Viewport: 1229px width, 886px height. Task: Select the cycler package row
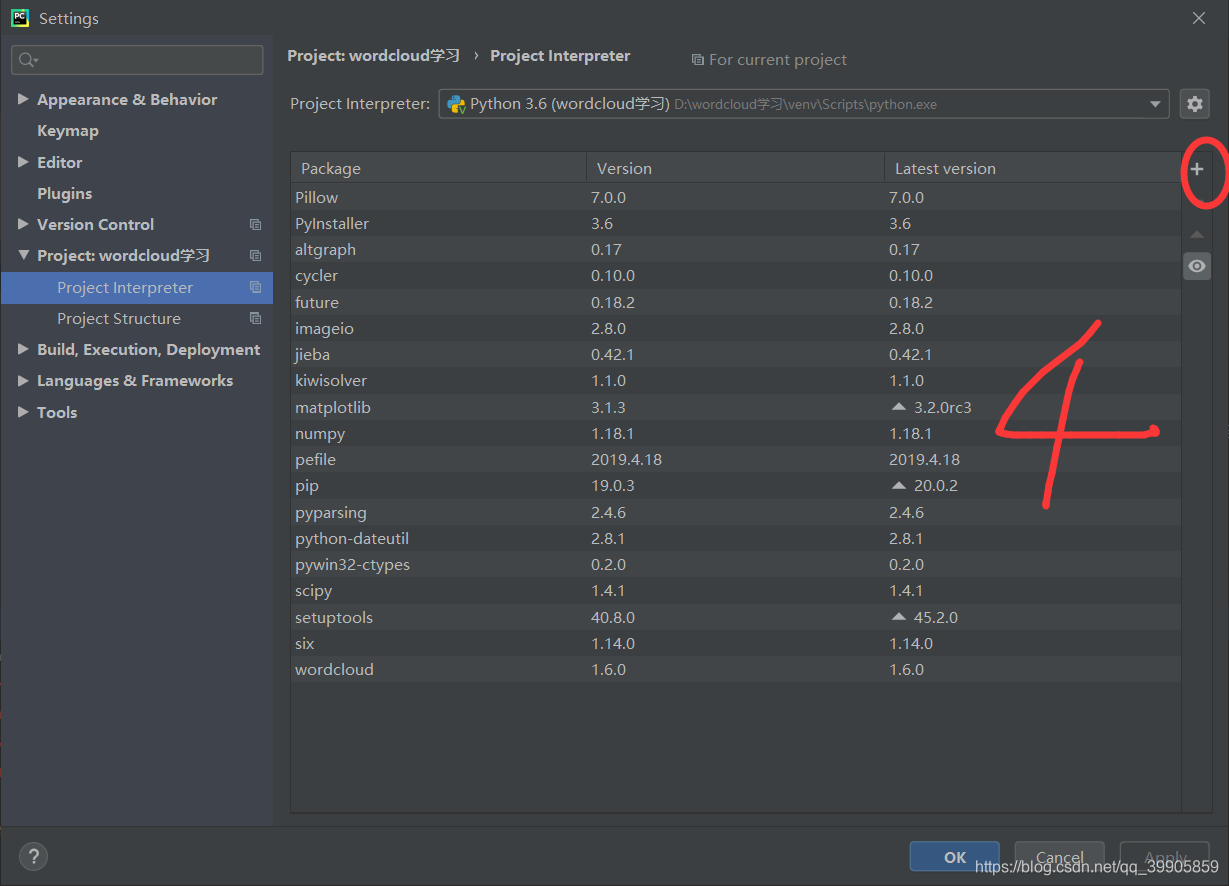(x=735, y=275)
